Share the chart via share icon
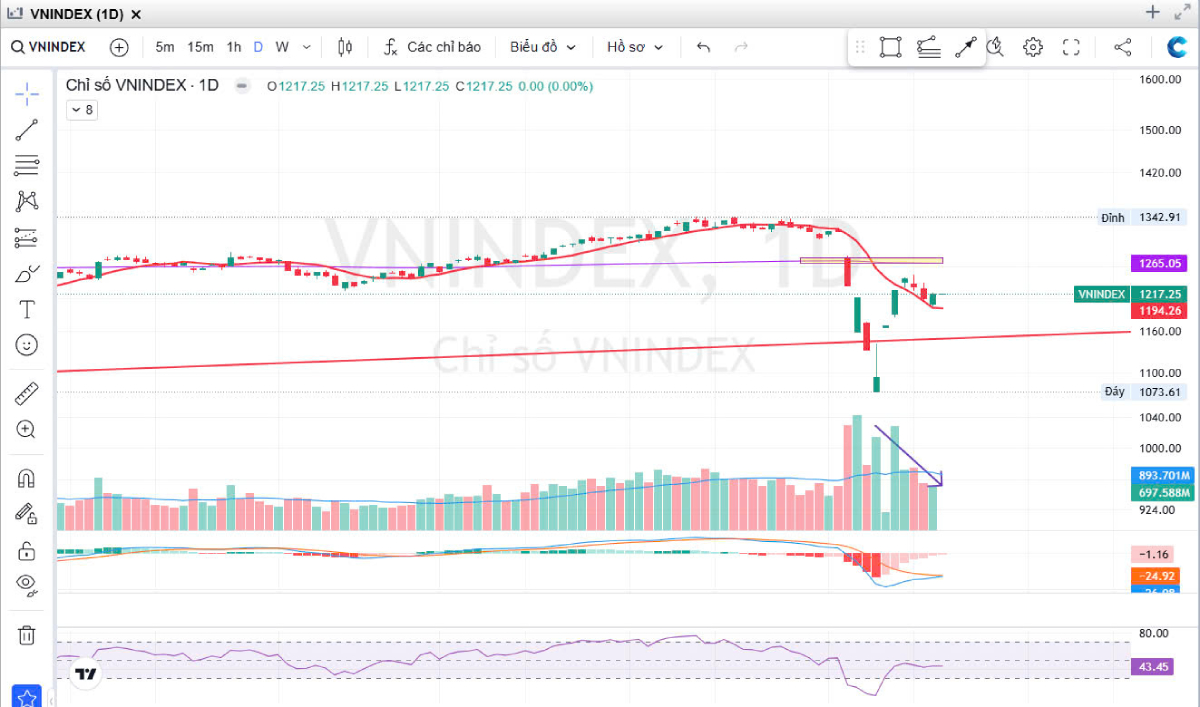 (1122, 47)
